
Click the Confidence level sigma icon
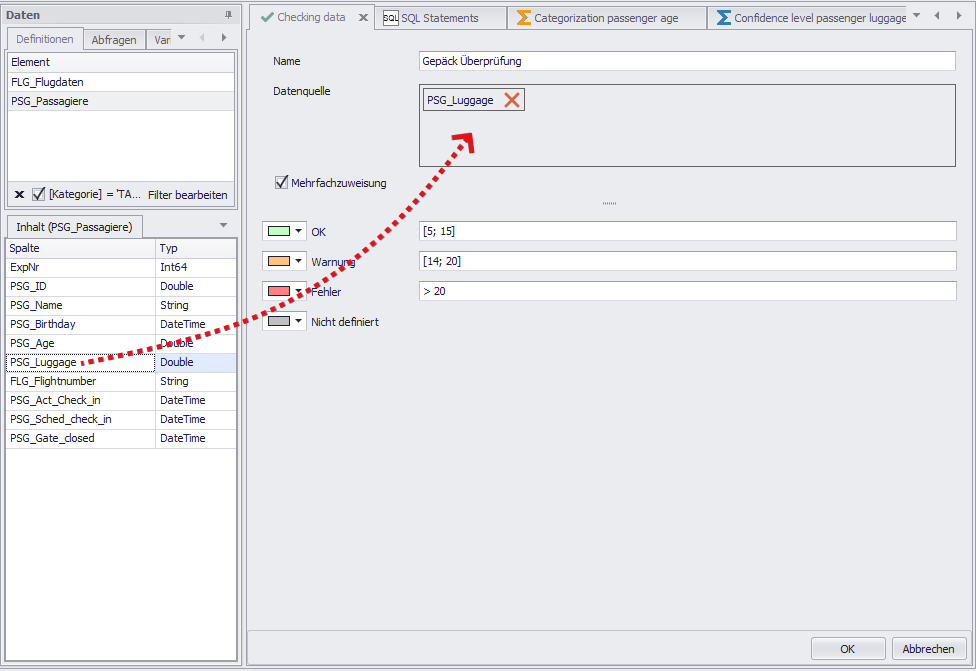click(723, 18)
